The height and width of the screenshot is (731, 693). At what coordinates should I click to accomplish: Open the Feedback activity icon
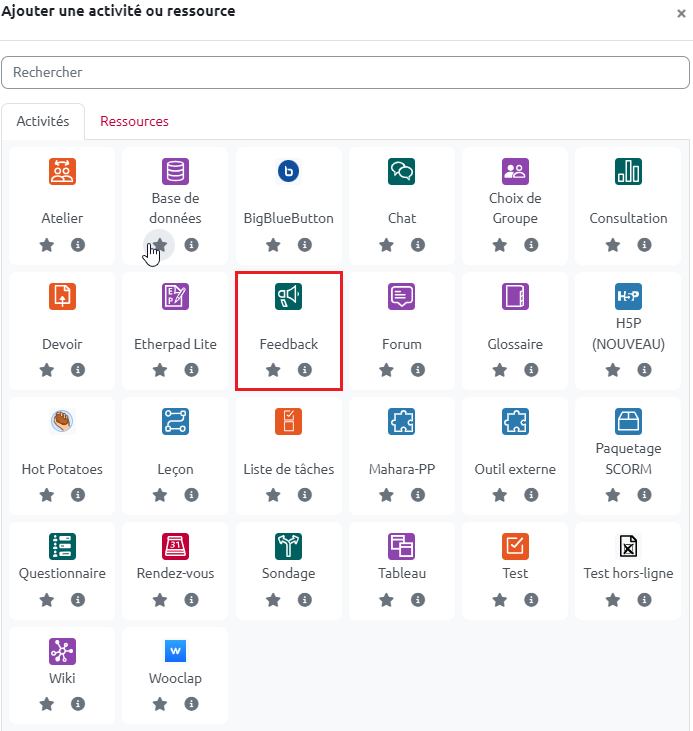pyautogui.click(x=288, y=296)
